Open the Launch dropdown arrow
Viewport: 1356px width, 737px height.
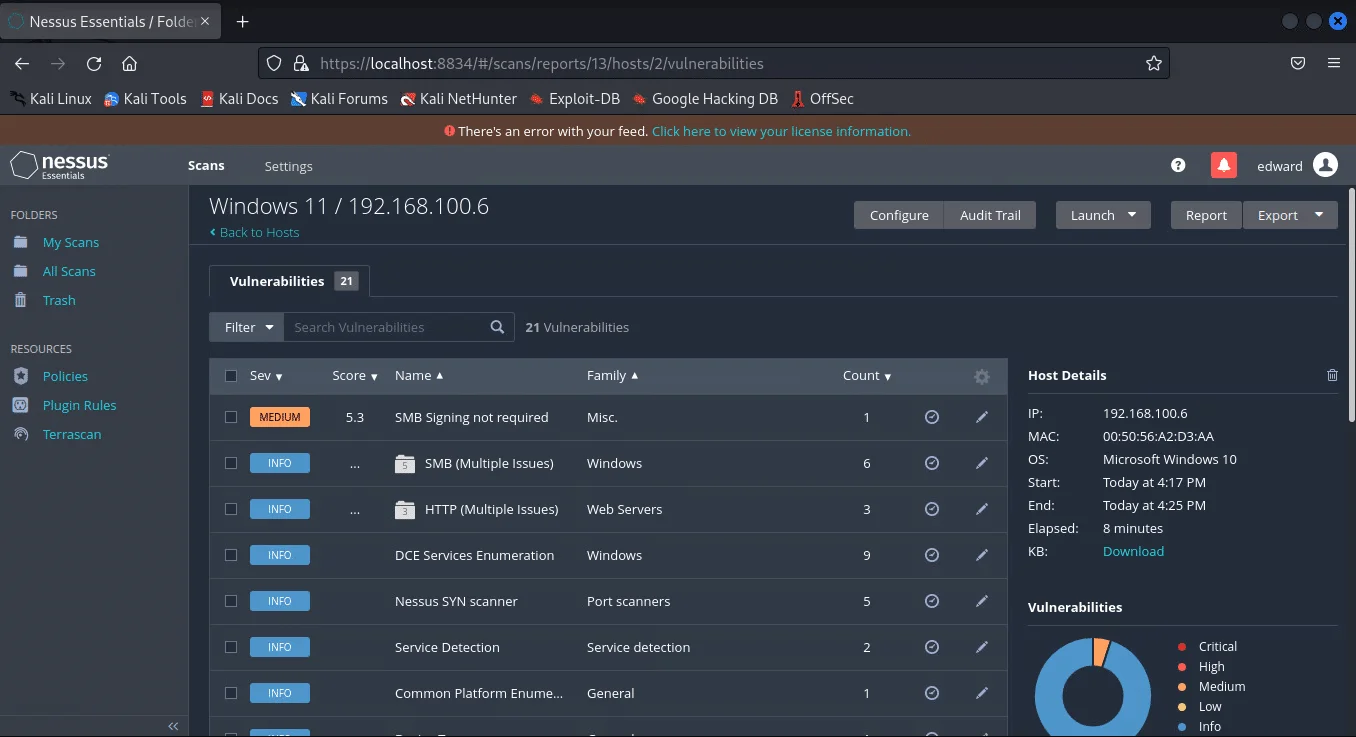click(1131, 215)
